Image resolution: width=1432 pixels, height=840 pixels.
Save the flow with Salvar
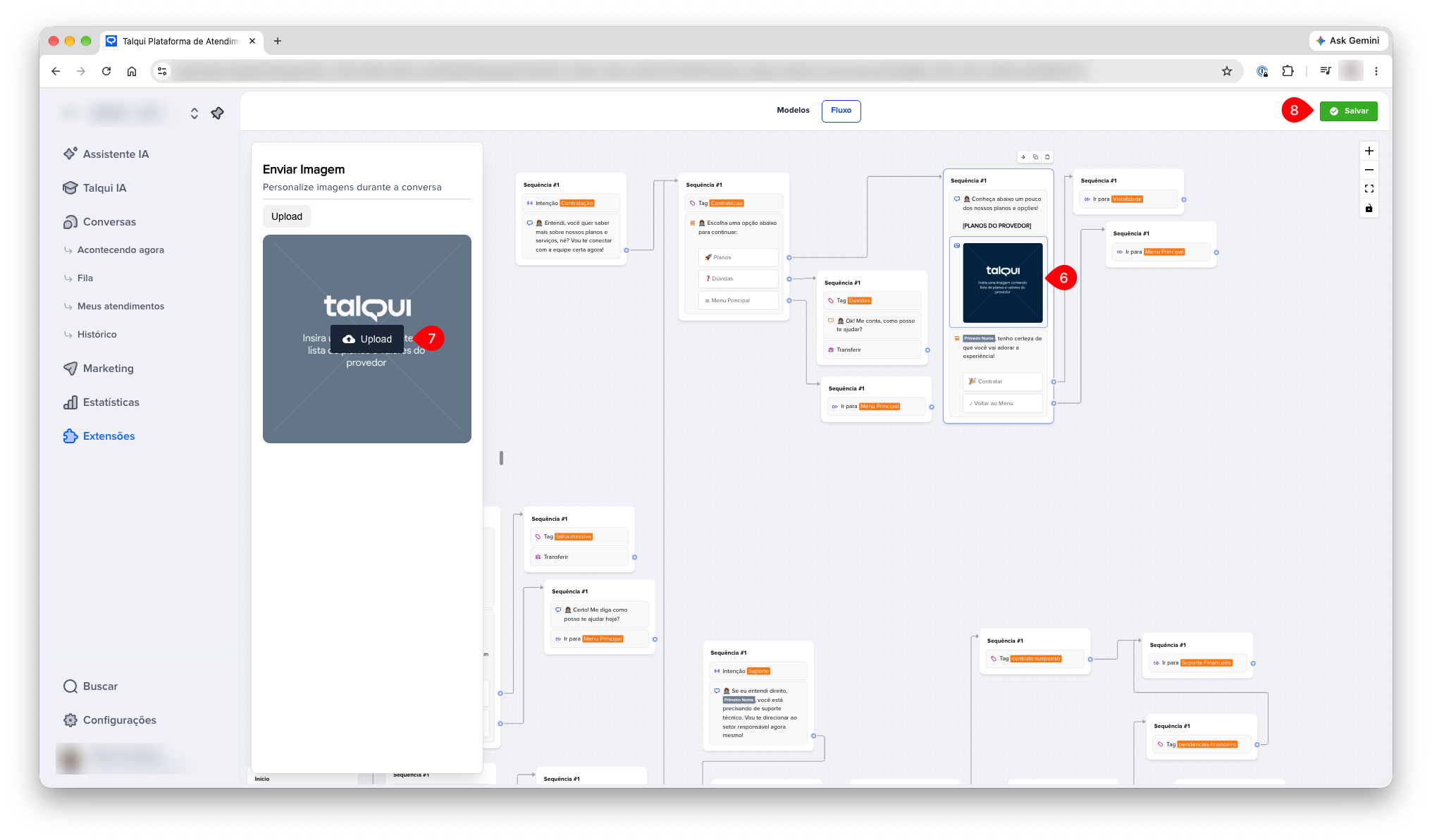[x=1348, y=111]
